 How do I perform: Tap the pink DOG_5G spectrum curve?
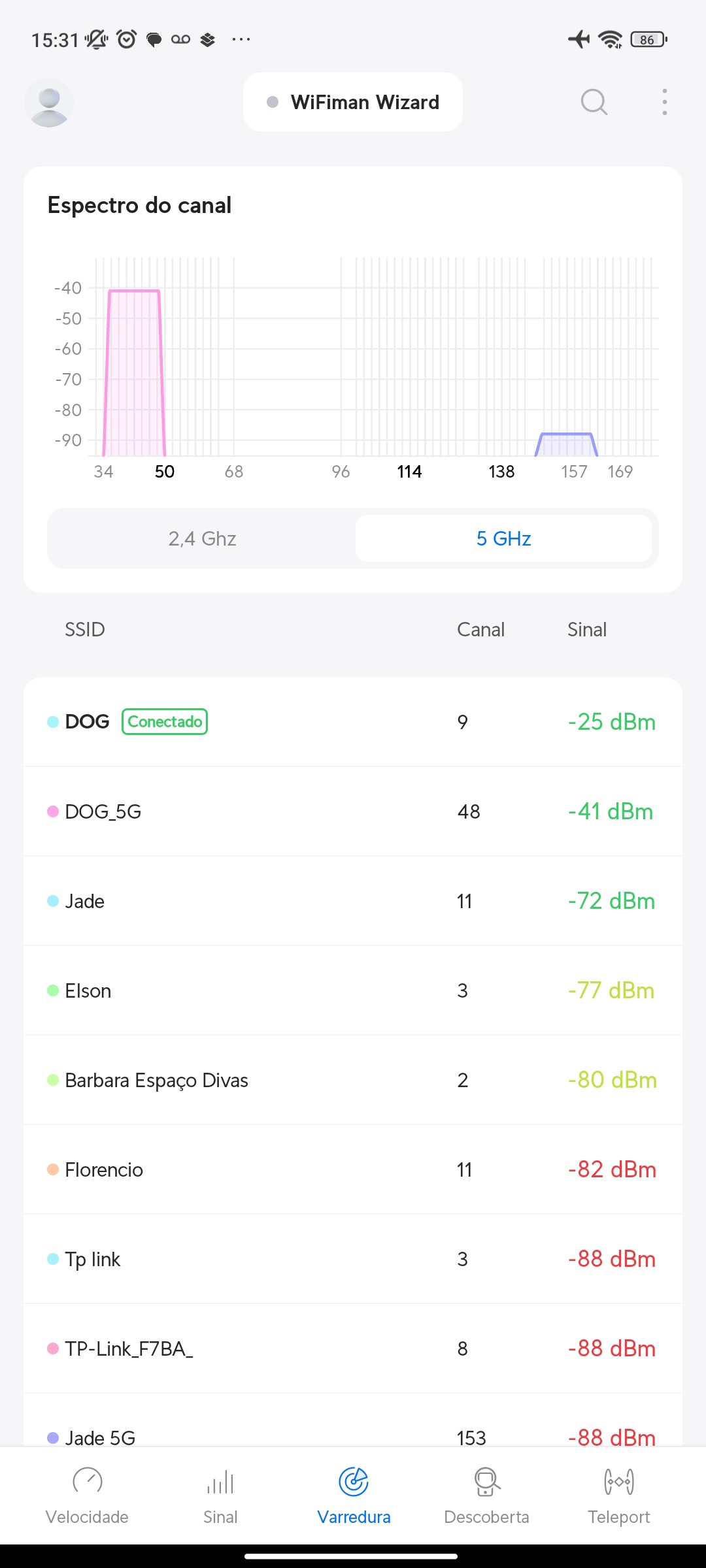[134, 372]
